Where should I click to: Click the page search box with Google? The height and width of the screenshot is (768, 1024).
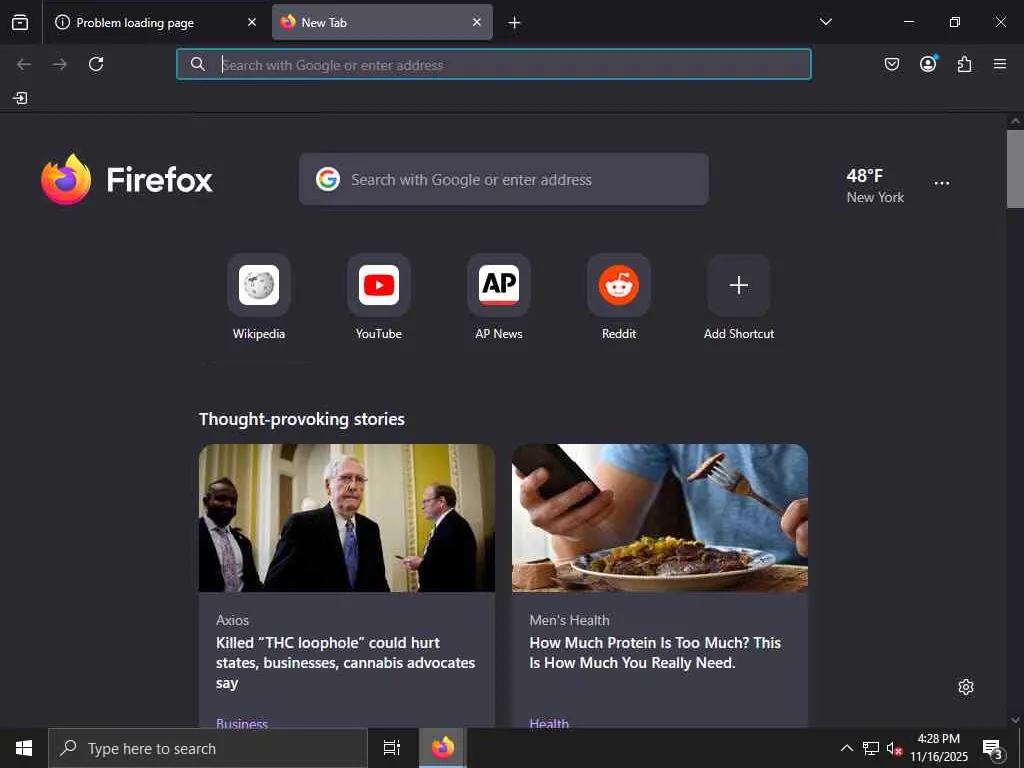coord(504,179)
